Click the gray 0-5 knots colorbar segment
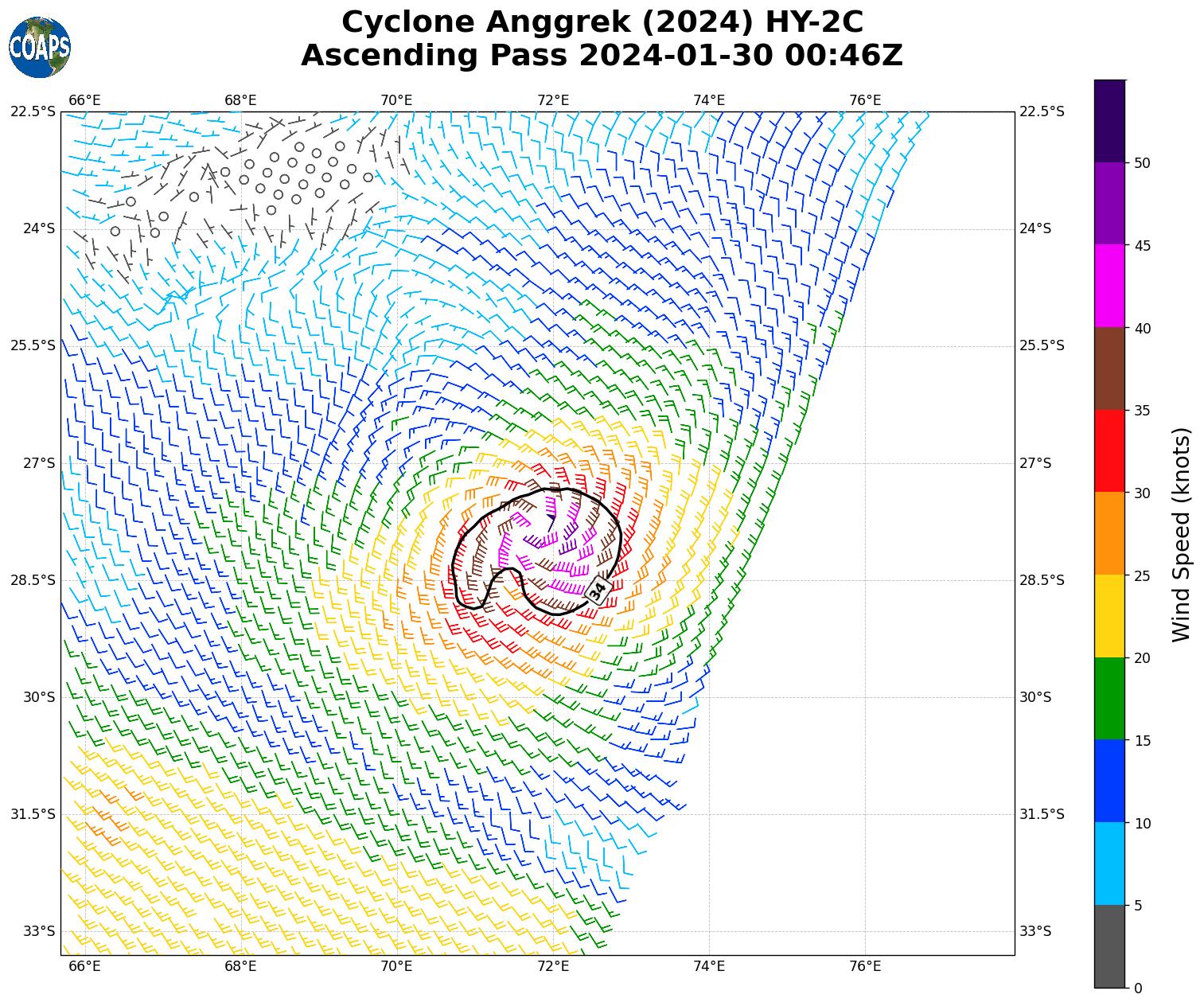1204x1006 pixels. (1109, 946)
